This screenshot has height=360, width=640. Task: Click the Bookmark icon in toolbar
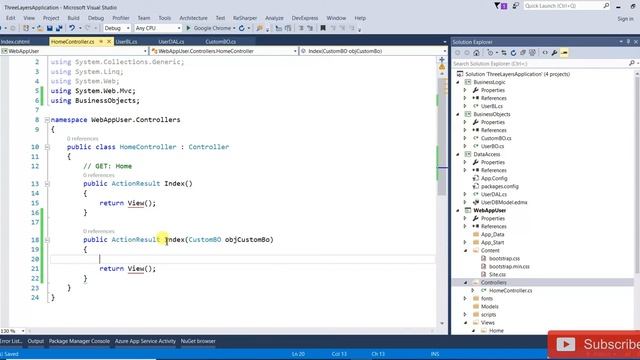323,28
